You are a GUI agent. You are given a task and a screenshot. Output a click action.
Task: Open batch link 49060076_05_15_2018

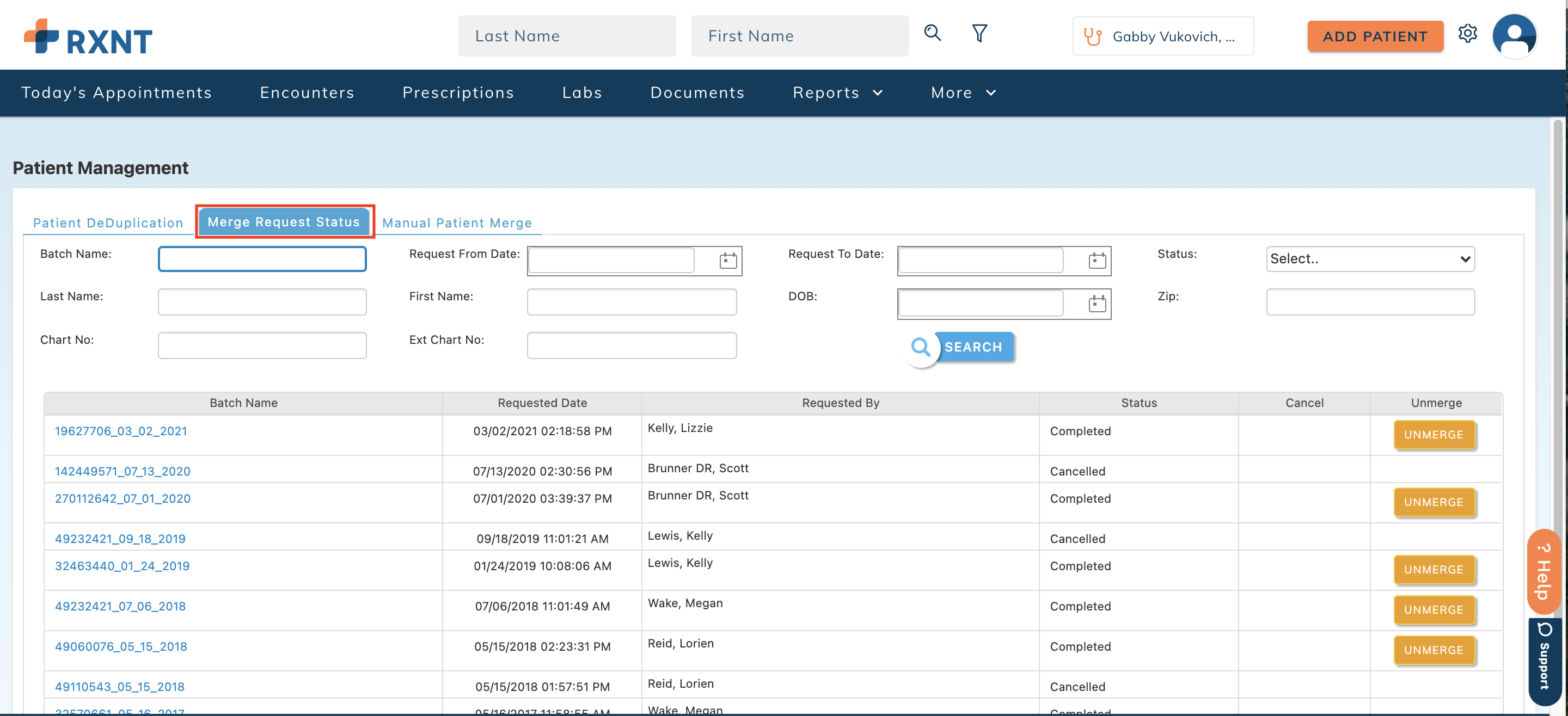(120, 646)
